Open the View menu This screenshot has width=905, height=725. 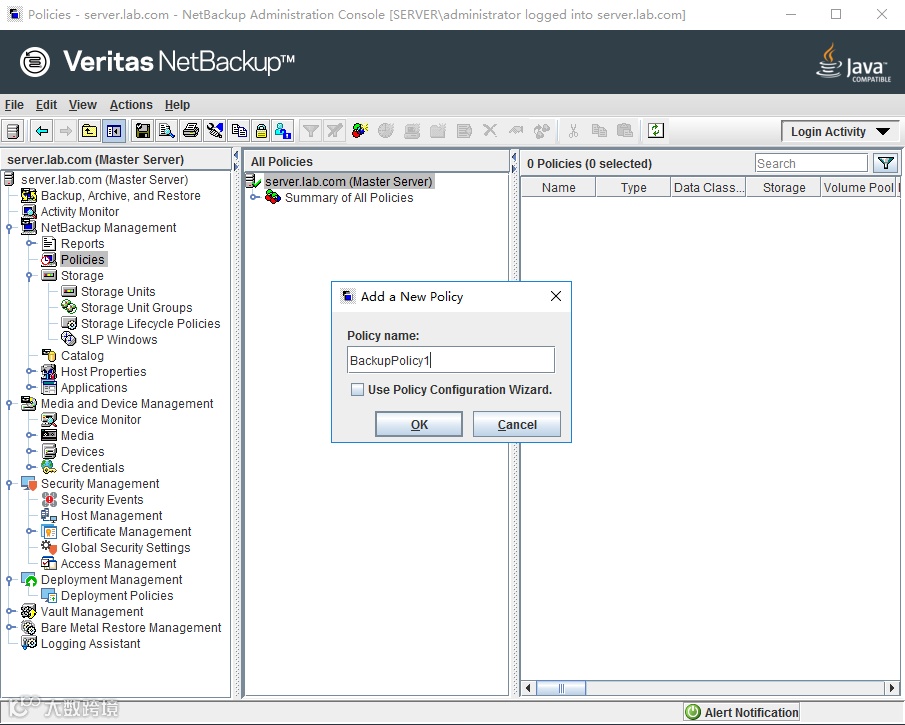(x=83, y=105)
